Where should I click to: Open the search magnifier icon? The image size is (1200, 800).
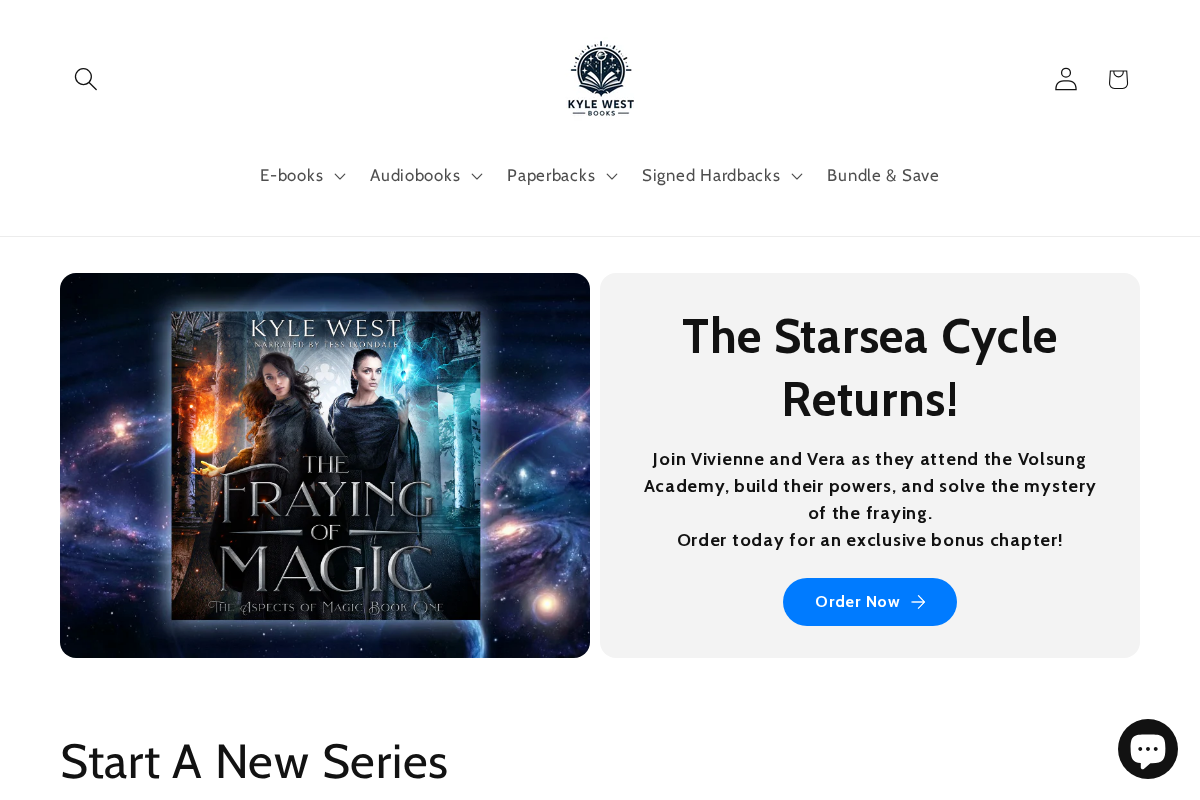(86, 79)
